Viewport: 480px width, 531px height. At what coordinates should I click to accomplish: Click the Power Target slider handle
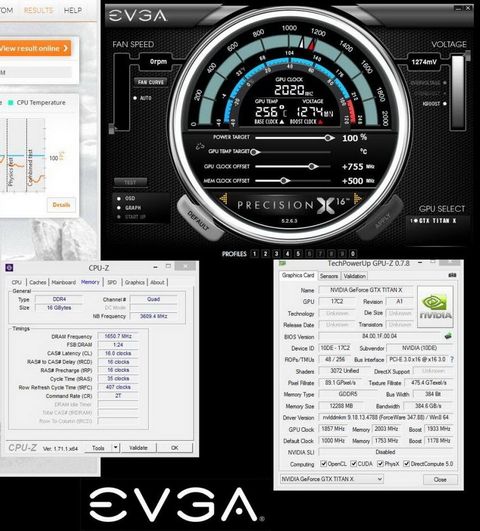(328, 138)
